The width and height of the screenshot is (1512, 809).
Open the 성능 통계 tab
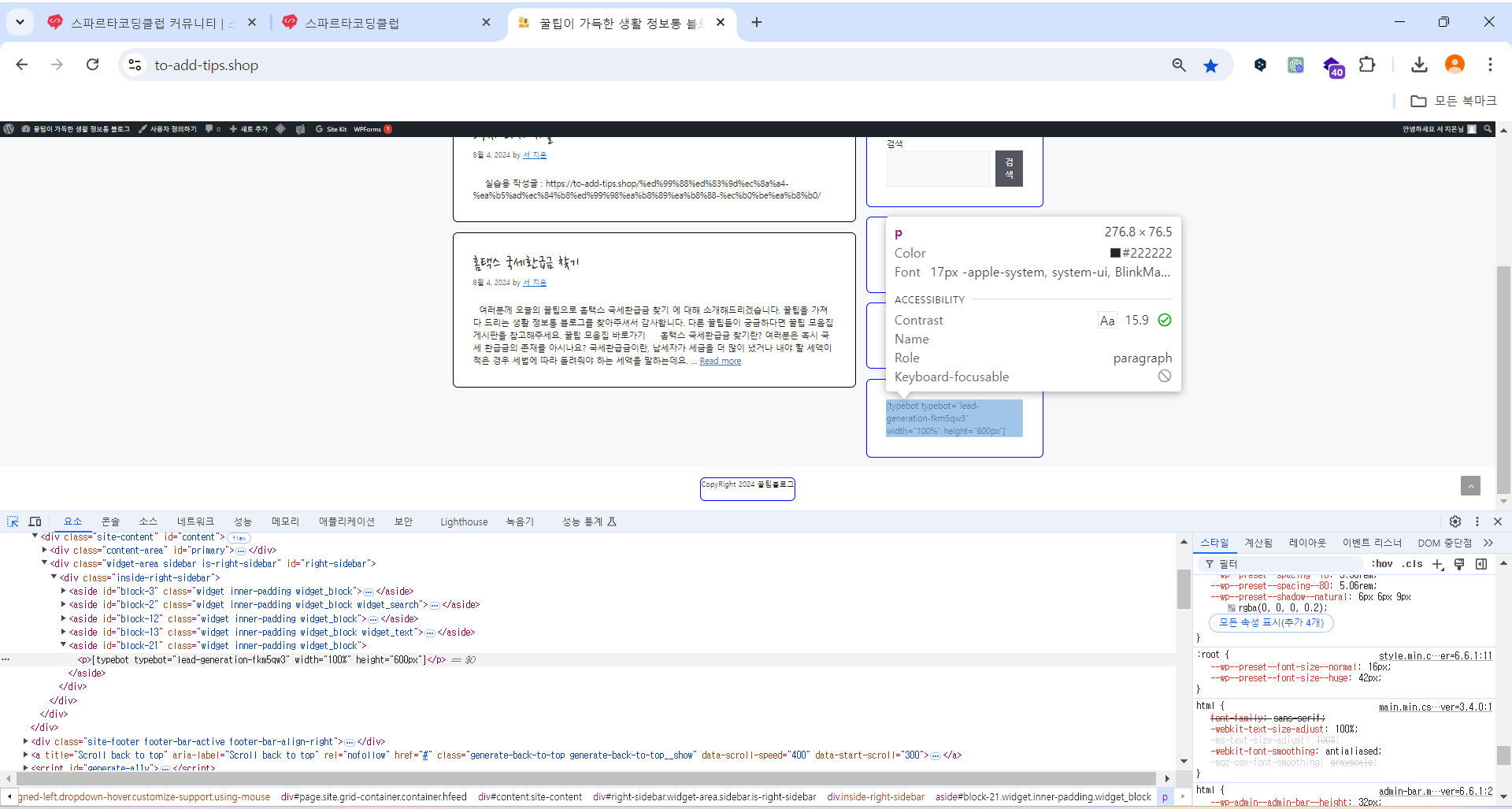(588, 521)
